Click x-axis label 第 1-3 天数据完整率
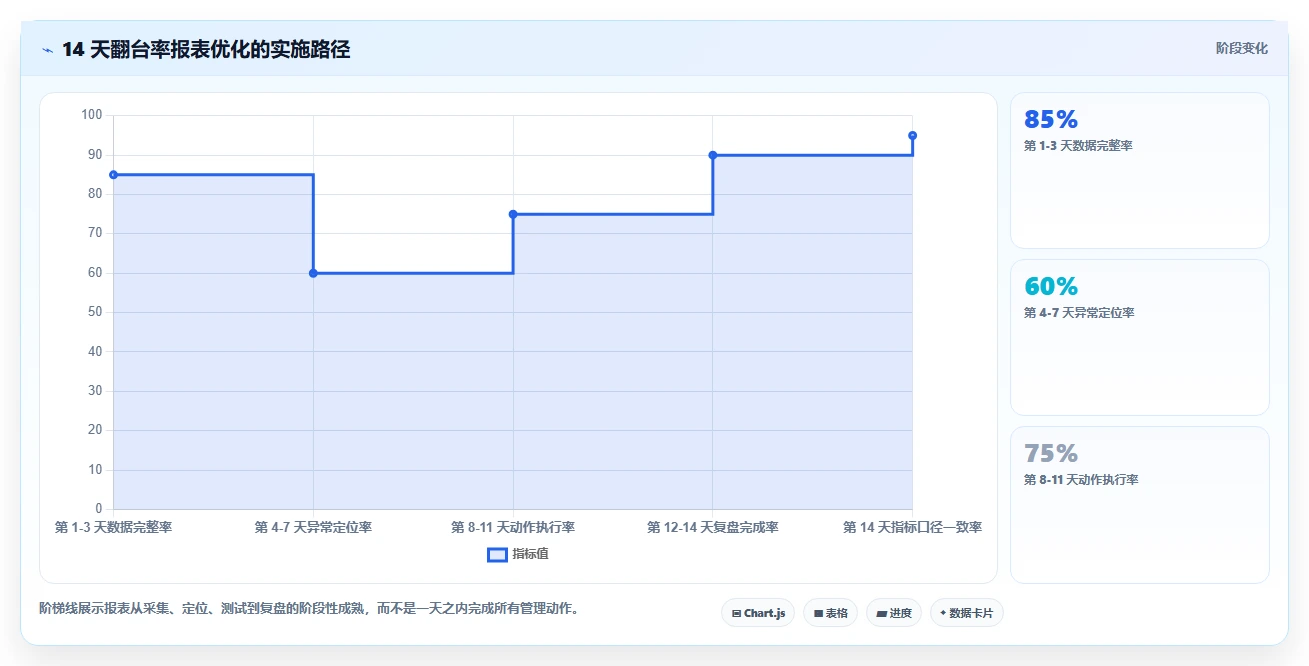Screen dimensions: 1309x666 point(113,527)
